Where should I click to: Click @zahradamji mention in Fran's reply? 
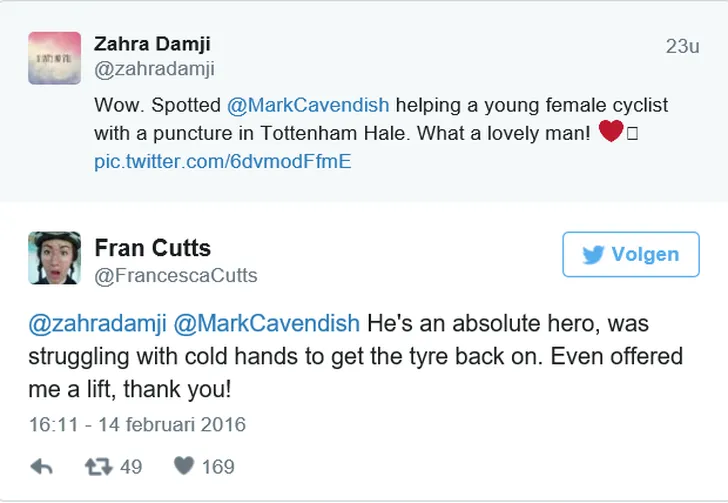click(x=96, y=324)
